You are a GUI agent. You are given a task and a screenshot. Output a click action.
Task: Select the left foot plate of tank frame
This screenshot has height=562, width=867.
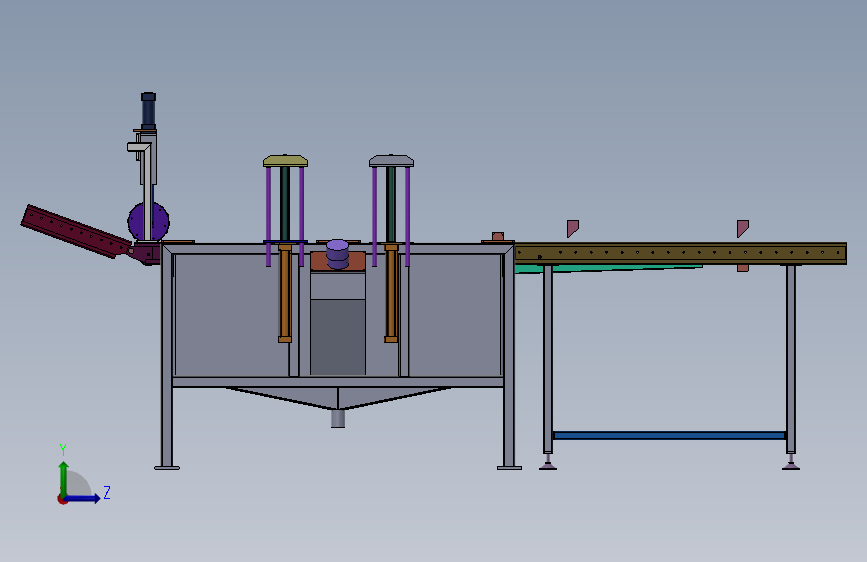click(167, 468)
